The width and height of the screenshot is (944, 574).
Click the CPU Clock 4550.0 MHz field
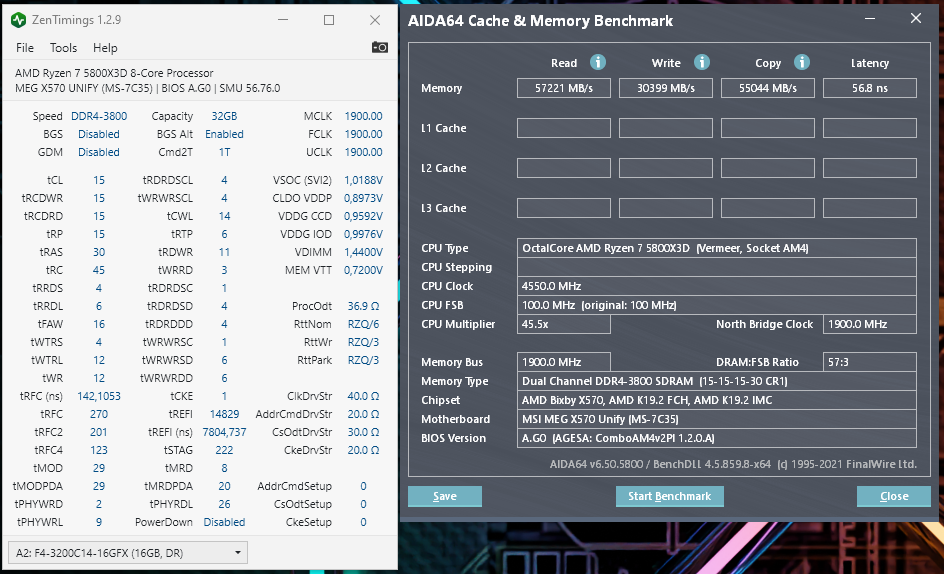(x=716, y=286)
